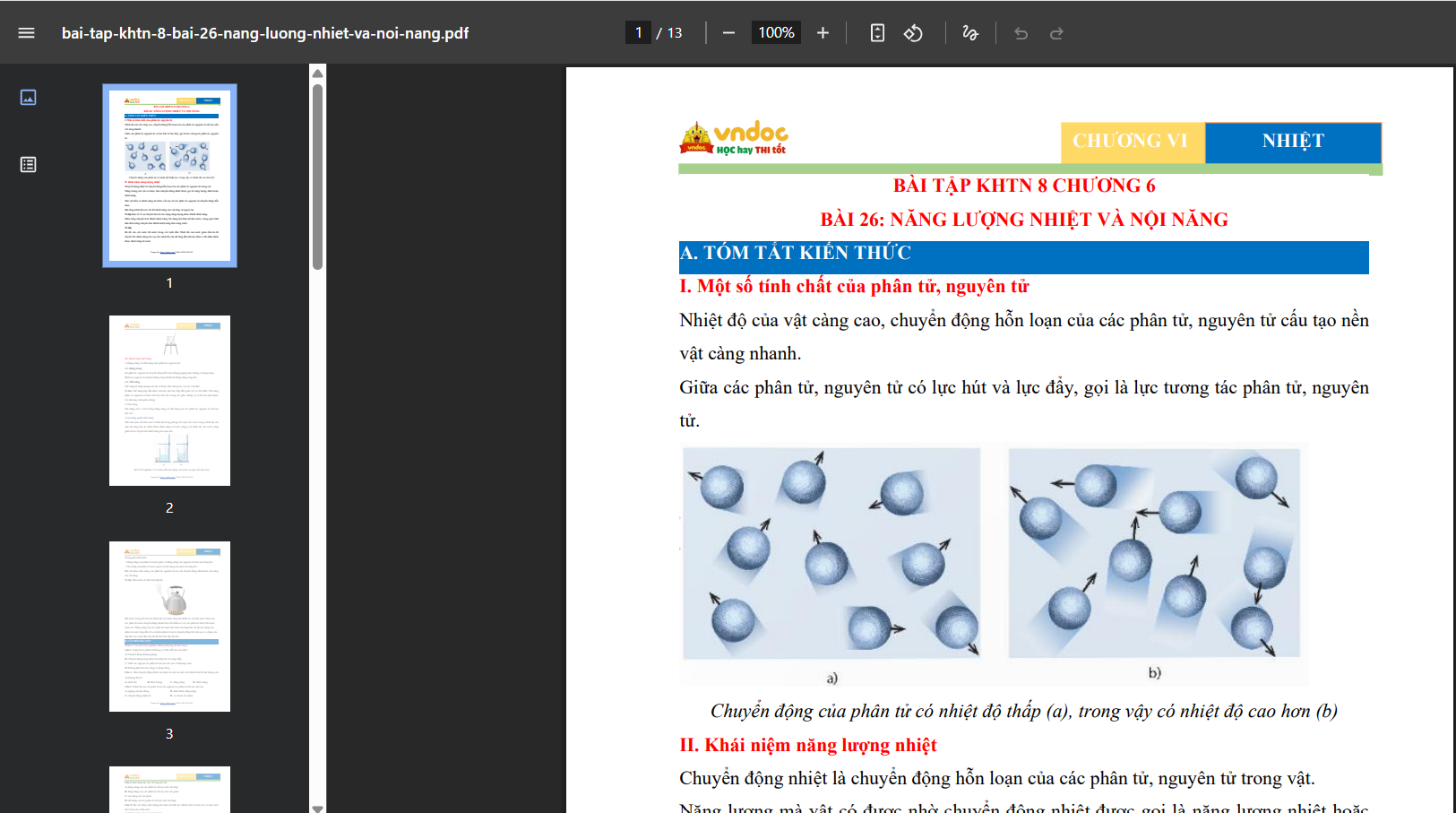The image size is (1456, 813).
Task: Activate the draw annotation tool
Action: 969,33
